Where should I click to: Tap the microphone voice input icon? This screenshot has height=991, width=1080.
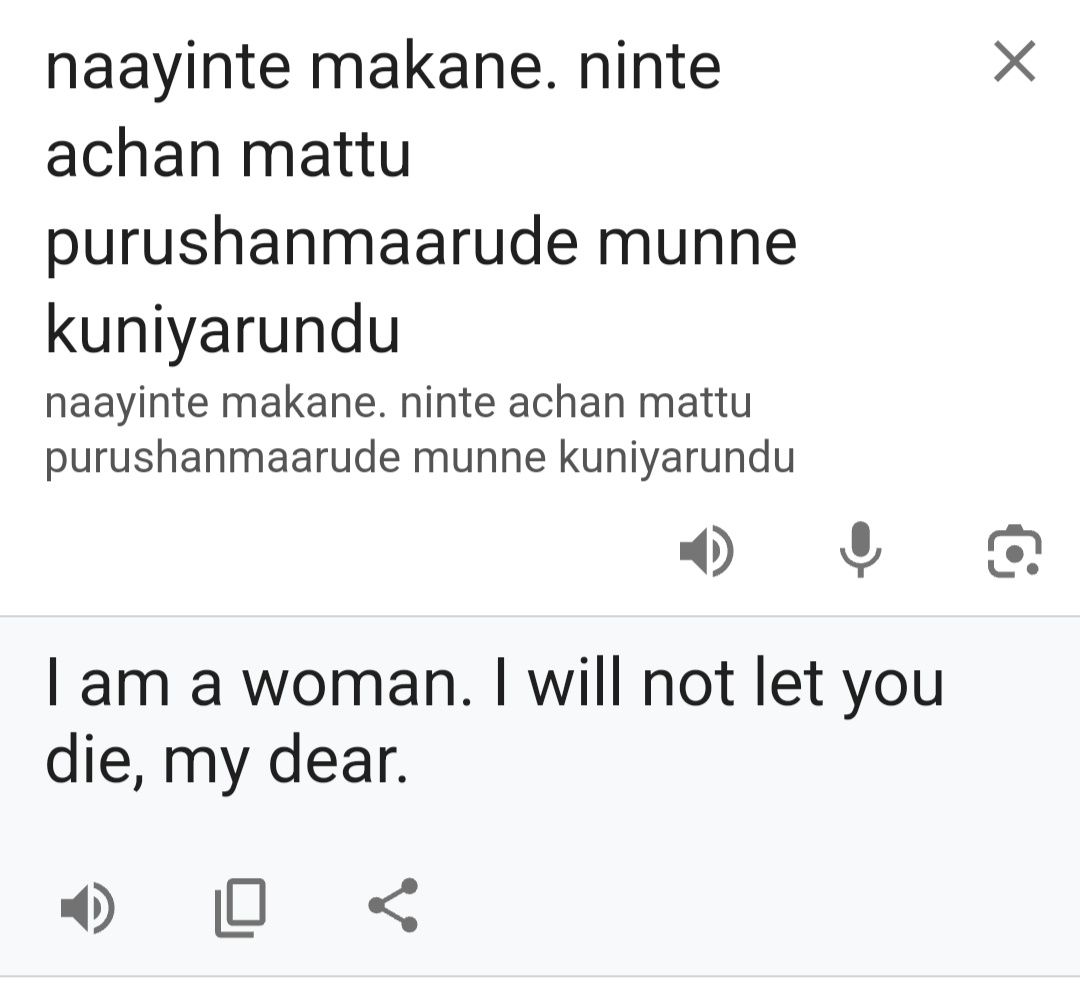pyautogui.click(x=859, y=551)
